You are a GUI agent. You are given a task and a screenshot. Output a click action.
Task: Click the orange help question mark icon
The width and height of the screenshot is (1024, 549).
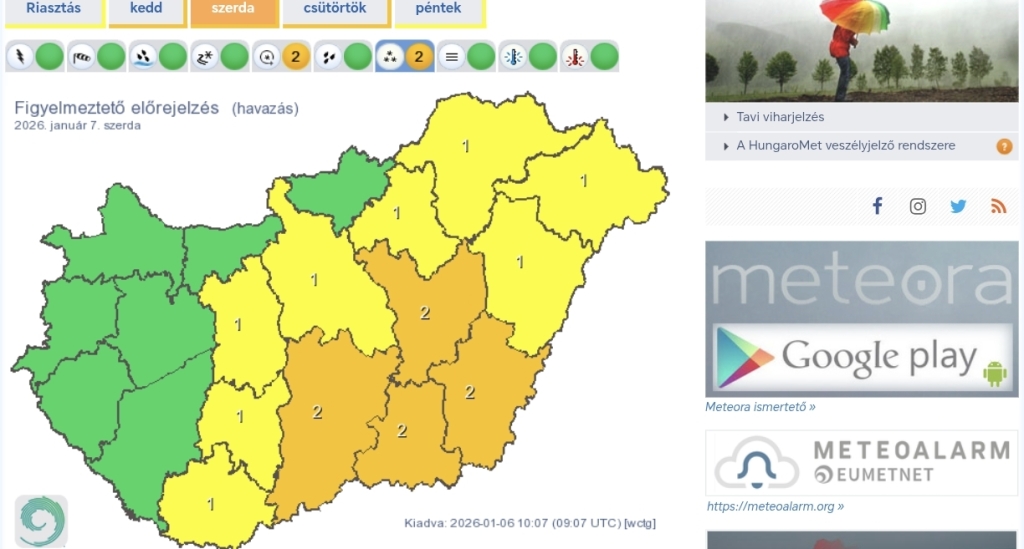1004,146
